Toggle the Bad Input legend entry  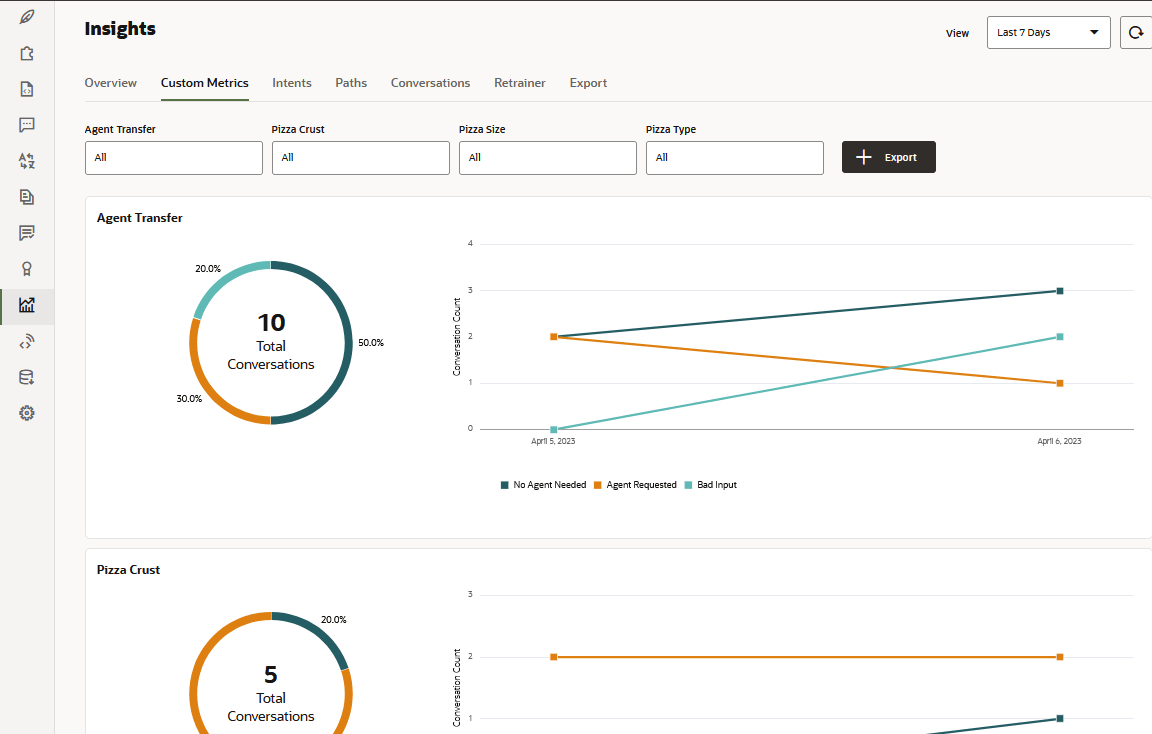pyautogui.click(x=710, y=484)
